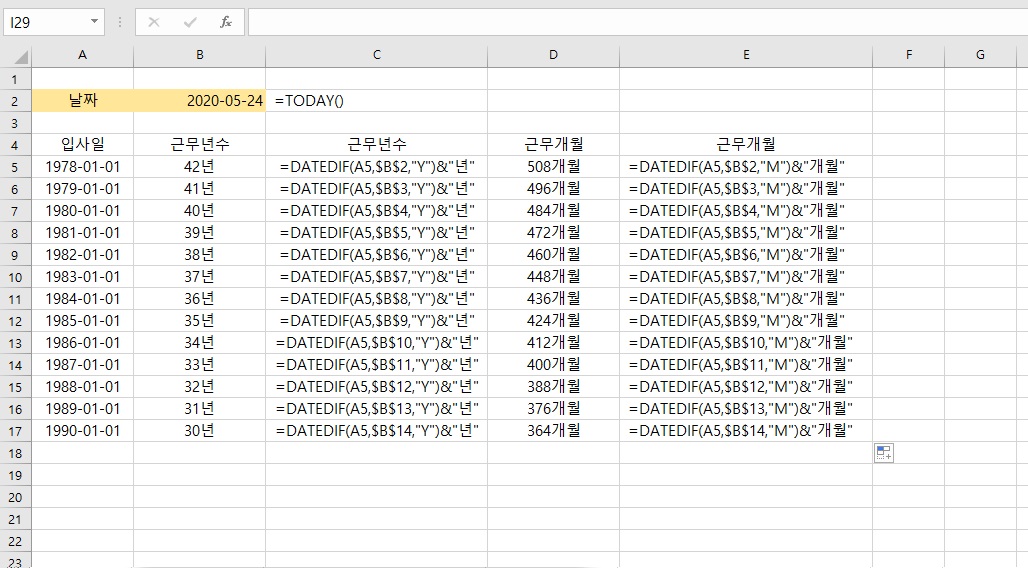
Task: Click the =TODAY() cell
Action: click(376, 101)
